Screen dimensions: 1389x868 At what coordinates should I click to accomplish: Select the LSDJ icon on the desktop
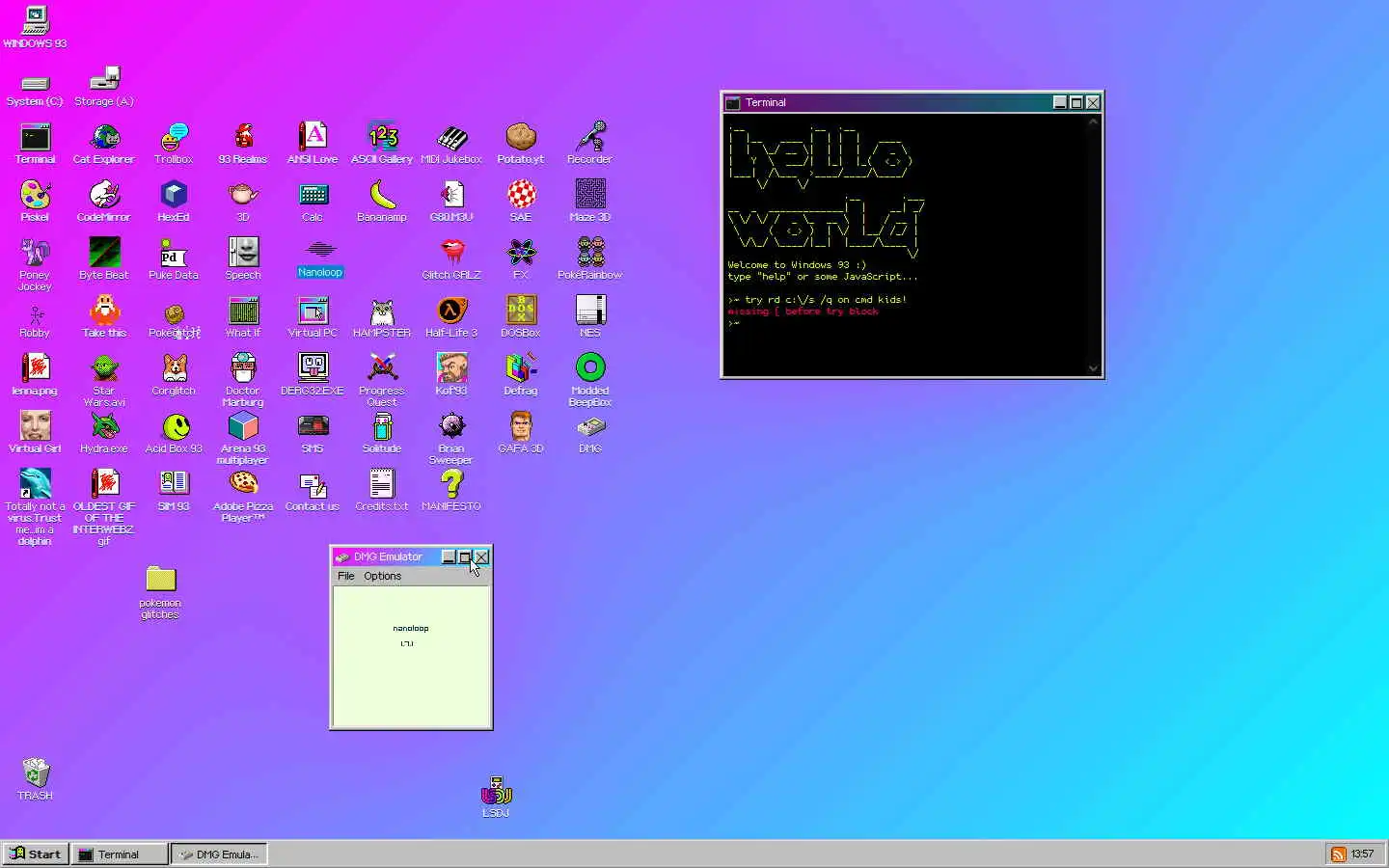click(x=496, y=798)
